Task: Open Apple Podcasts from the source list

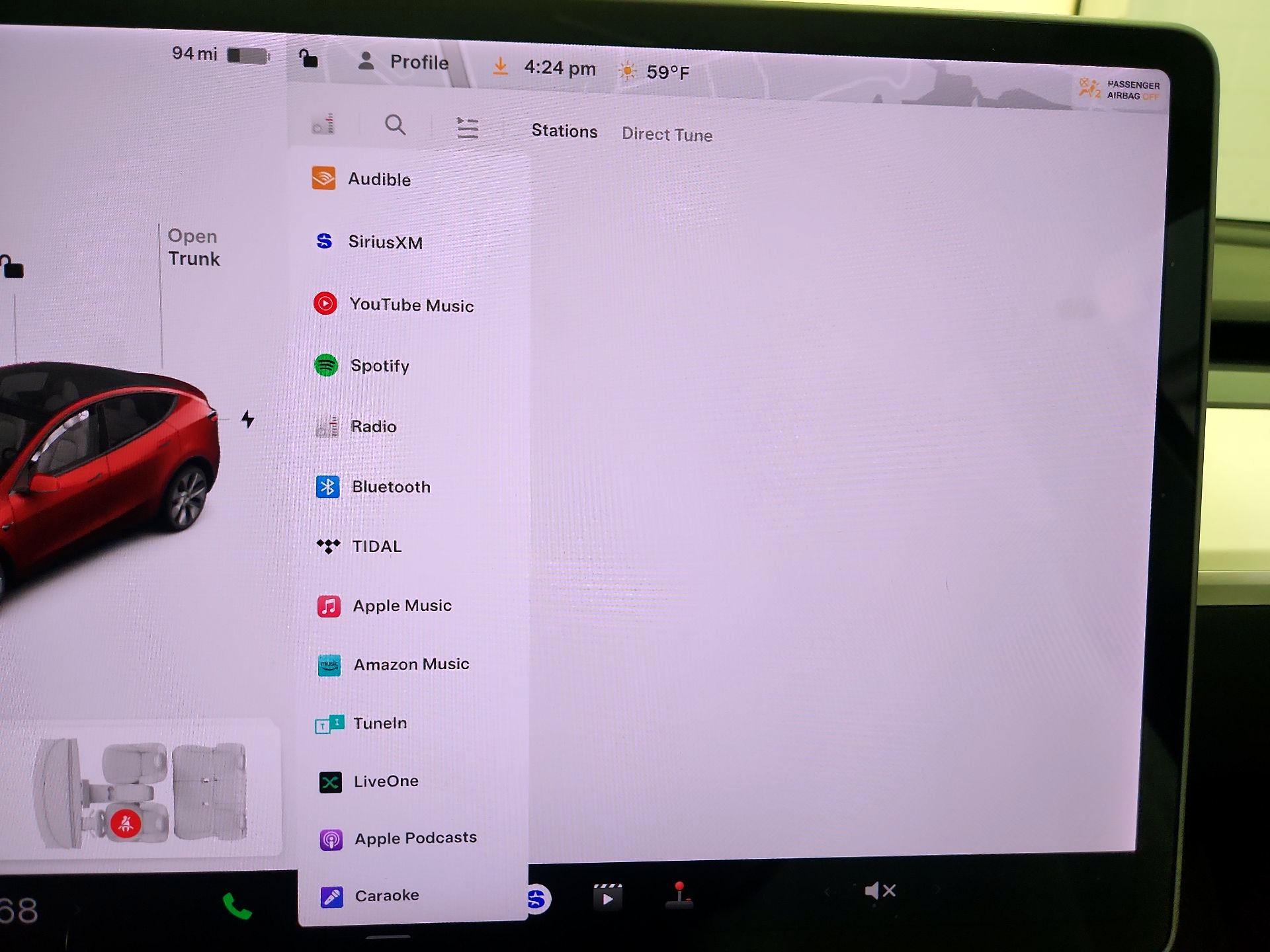Action: [415, 838]
